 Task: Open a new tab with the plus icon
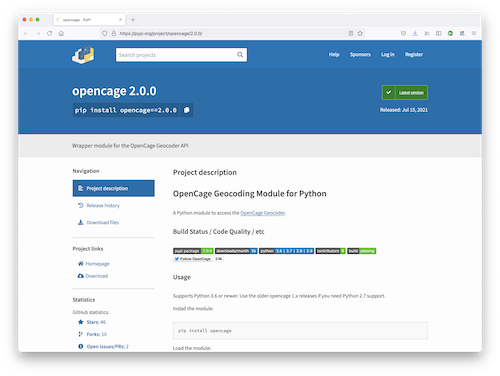pos(133,20)
